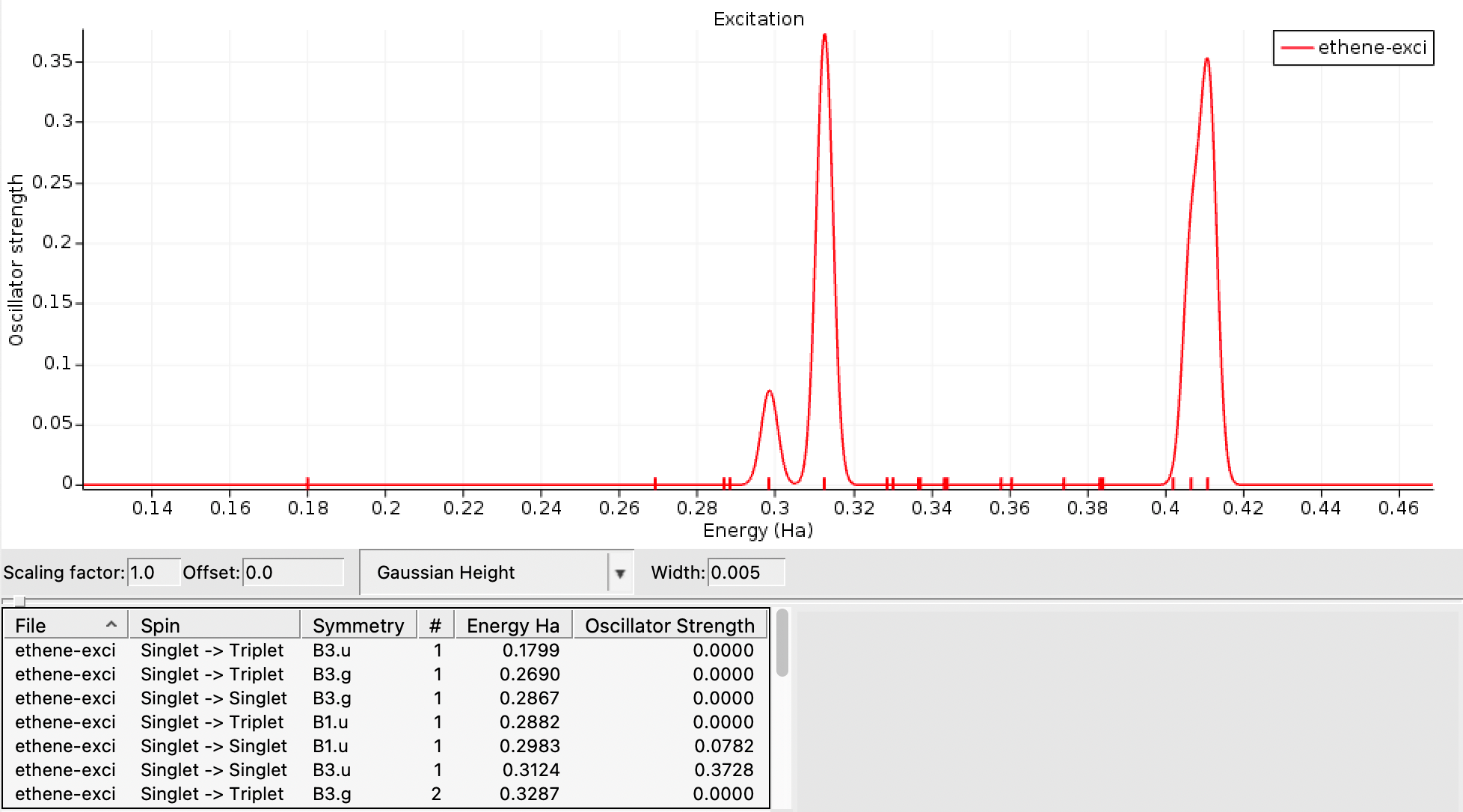1463x812 pixels.
Task: Sort the table by the # column
Action: pos(435,625)
